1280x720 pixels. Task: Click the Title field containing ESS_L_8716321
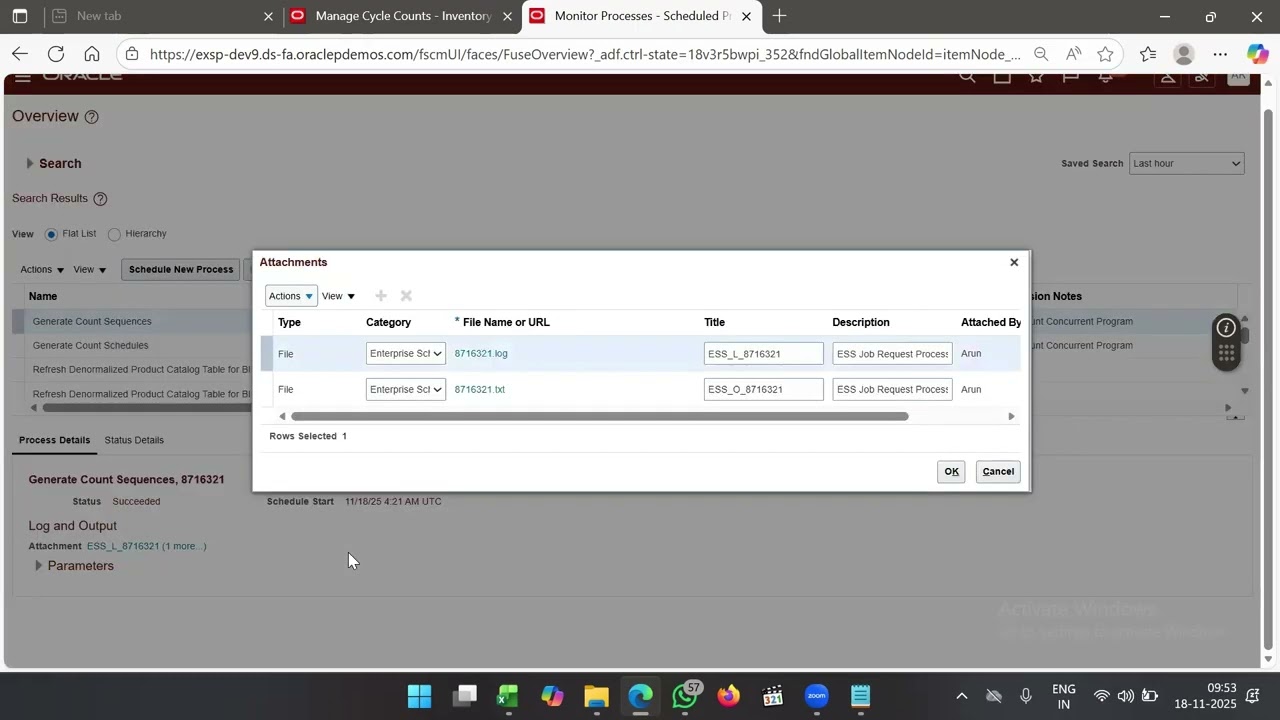click(764, 354)
